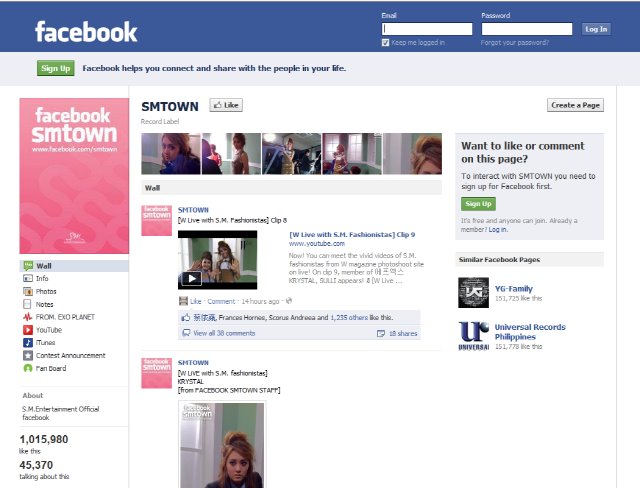Click the Facebook logo in header
The image size is (640, 488).
point(86,32)
